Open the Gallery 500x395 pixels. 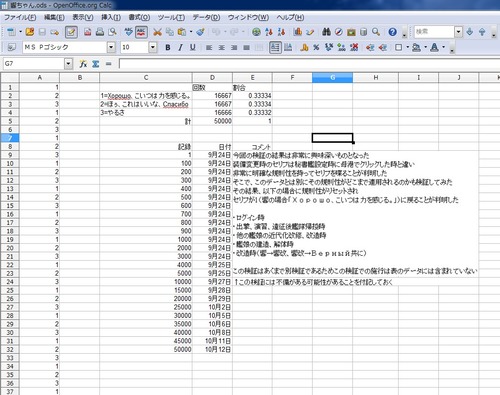pos(351,32)
